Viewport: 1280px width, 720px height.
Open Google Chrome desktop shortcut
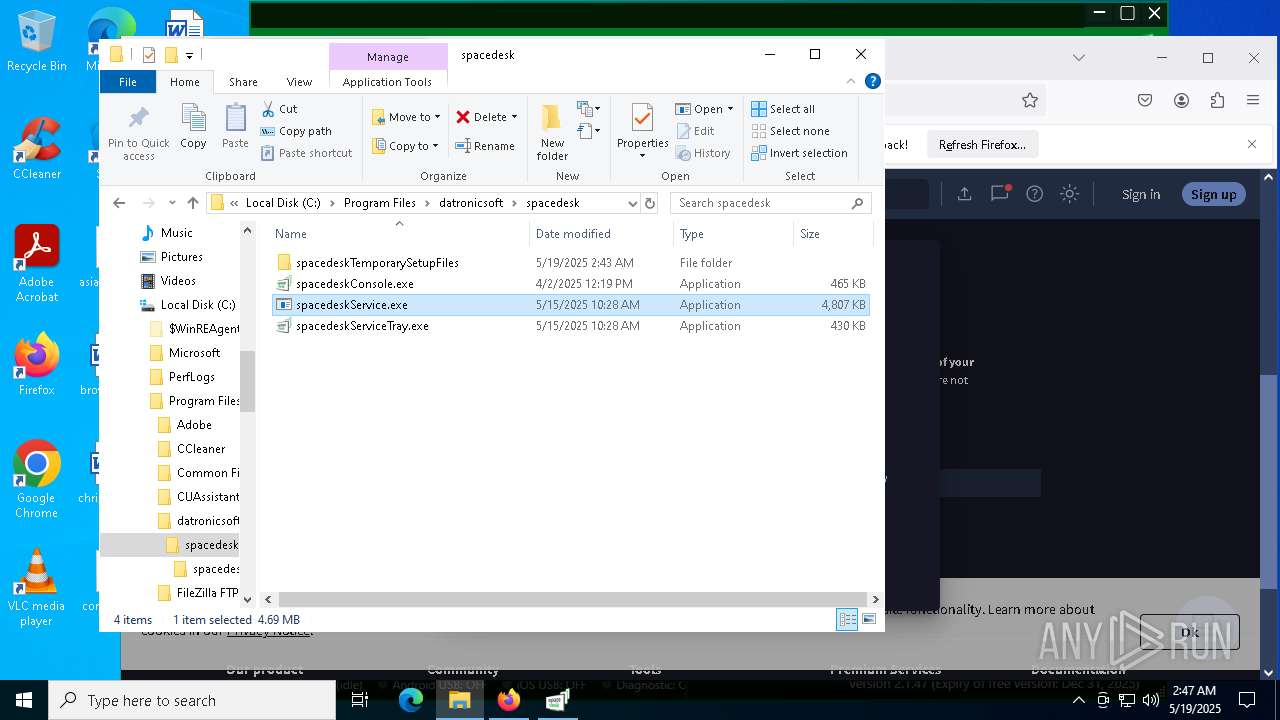click(x=36, y=479)
